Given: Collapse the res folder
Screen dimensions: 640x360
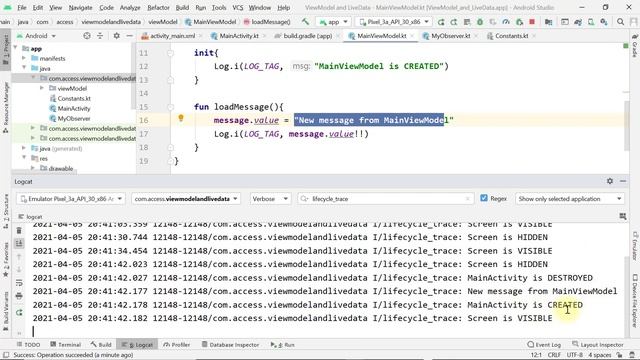Looking at the screenshot, I should 24,158.
